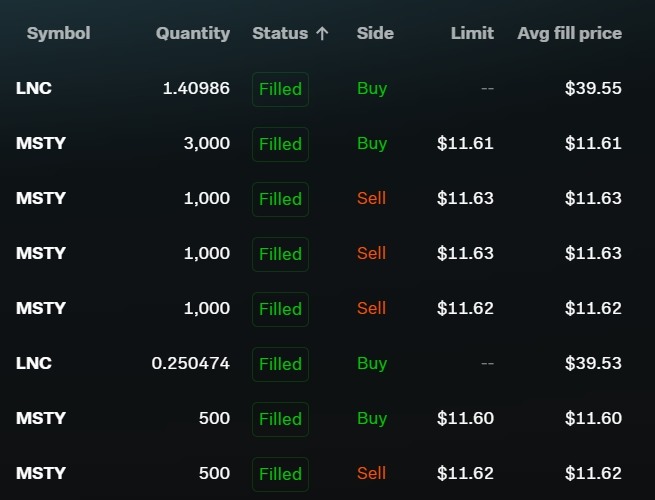Click Filled badge on LNC 1.40986 order
The image size is (655, 500).
click(280, 89)
